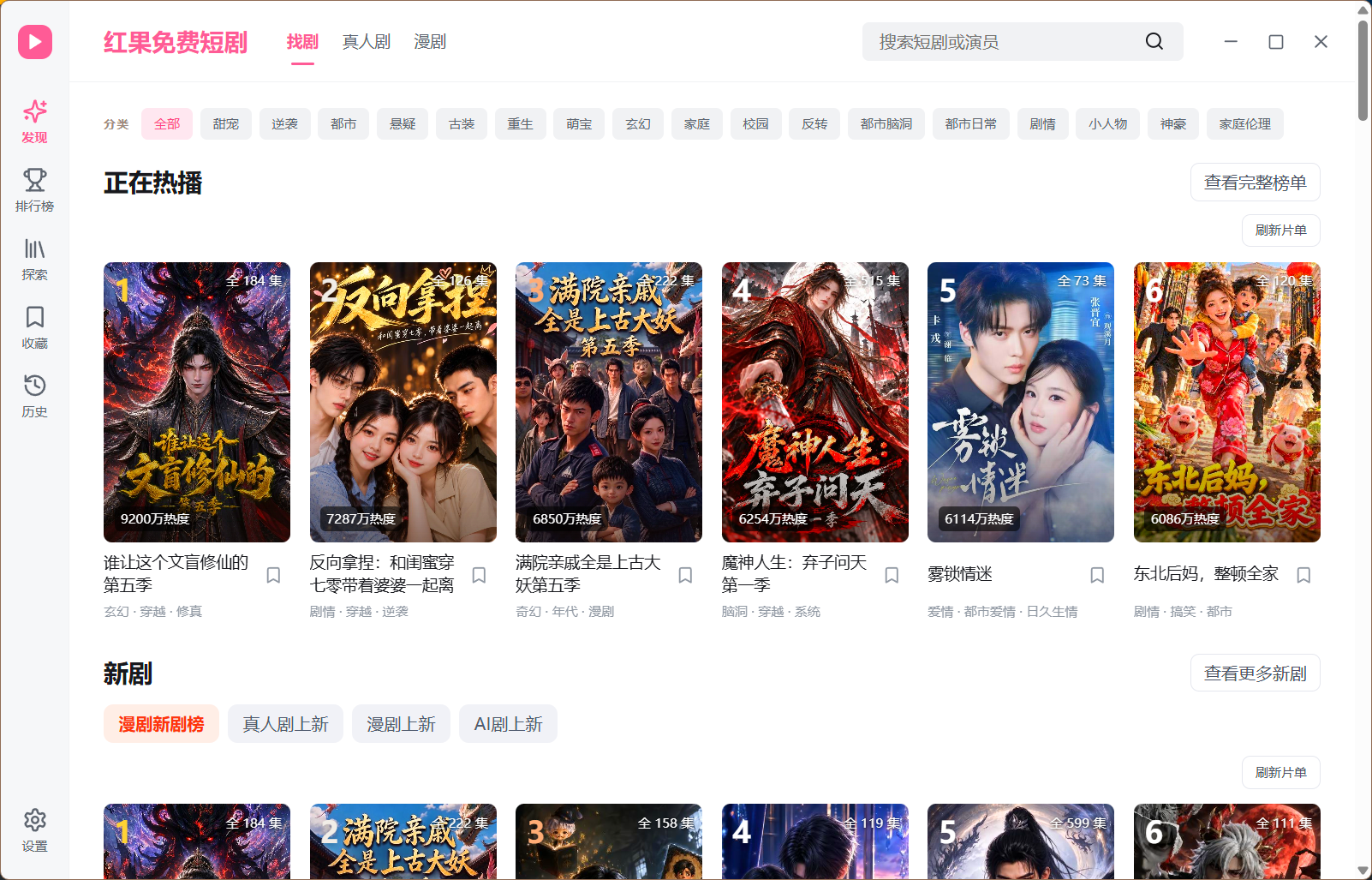Select the 漫剧新剧榜 tab
The width and height of the screenshot is (1372, 880).
point(161,724)
